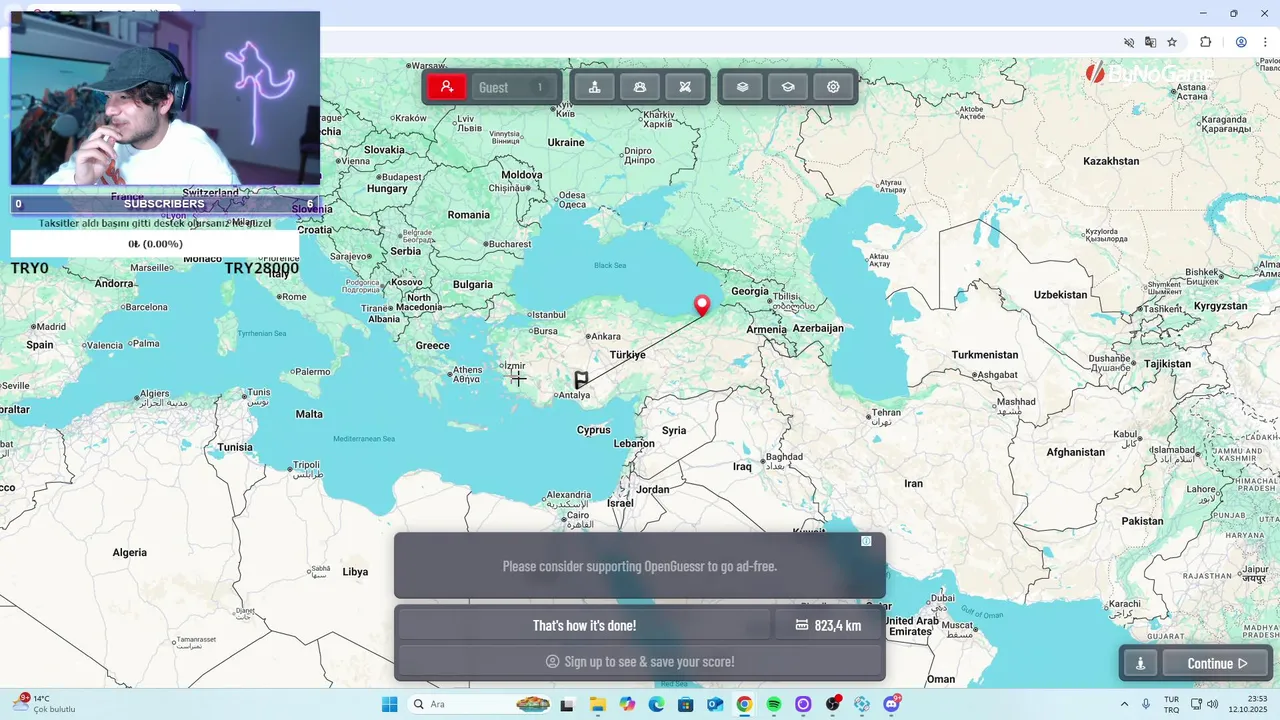Open the Windows Start menu

(389, 704)
